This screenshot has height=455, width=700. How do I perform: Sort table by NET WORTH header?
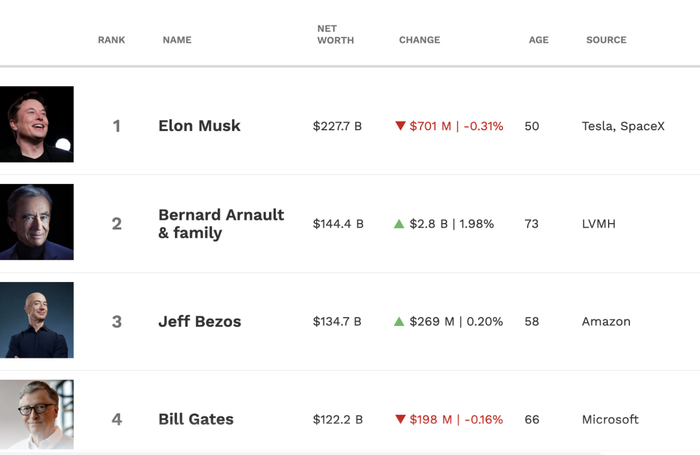pyautogui.click(x=335, y=35)
